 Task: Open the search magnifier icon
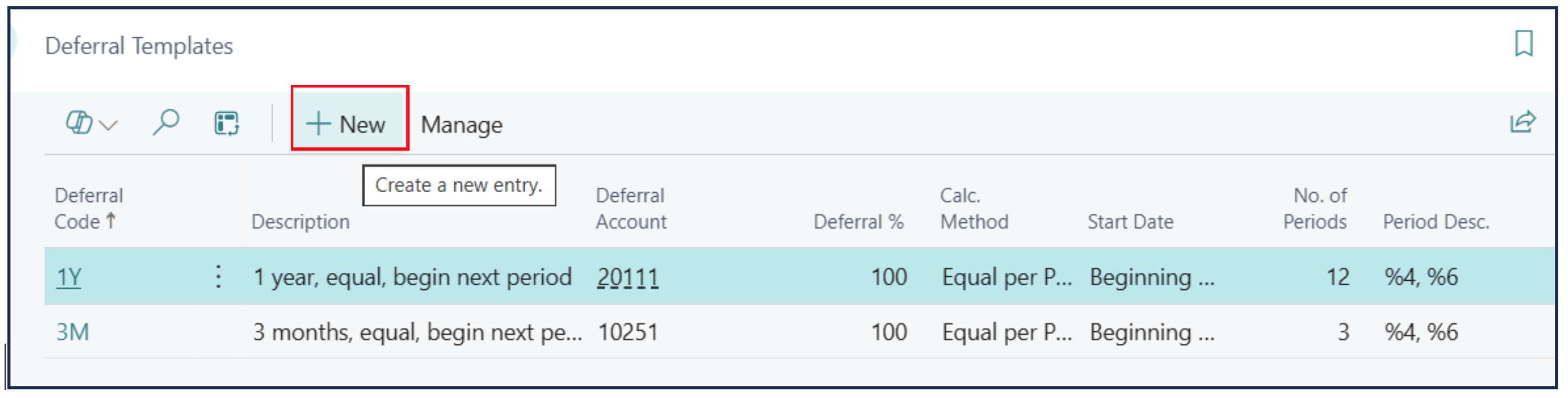pos(166,122)
